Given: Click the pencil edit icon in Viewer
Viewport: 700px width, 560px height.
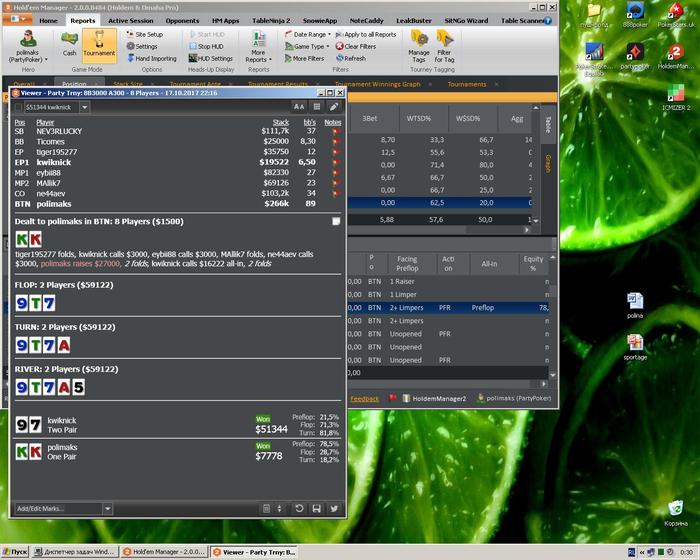Looking at the screenshot, I should pyautogui.click(x=334, y=106).
